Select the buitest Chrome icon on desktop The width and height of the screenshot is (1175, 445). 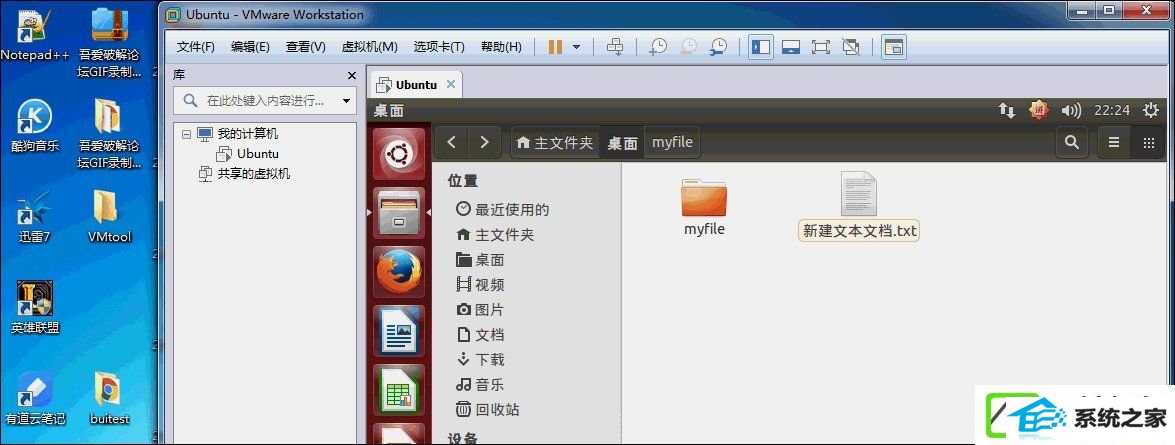[x=109, y=398]
